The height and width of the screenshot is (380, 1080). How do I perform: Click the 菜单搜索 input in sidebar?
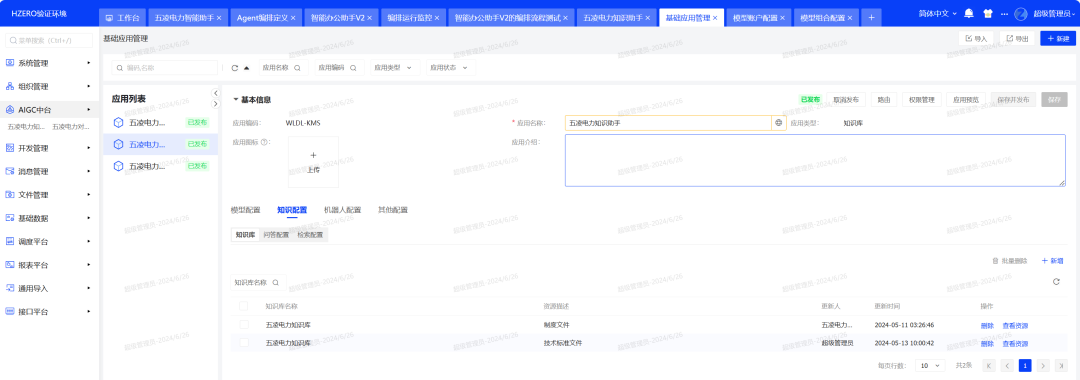click(49, 41)
